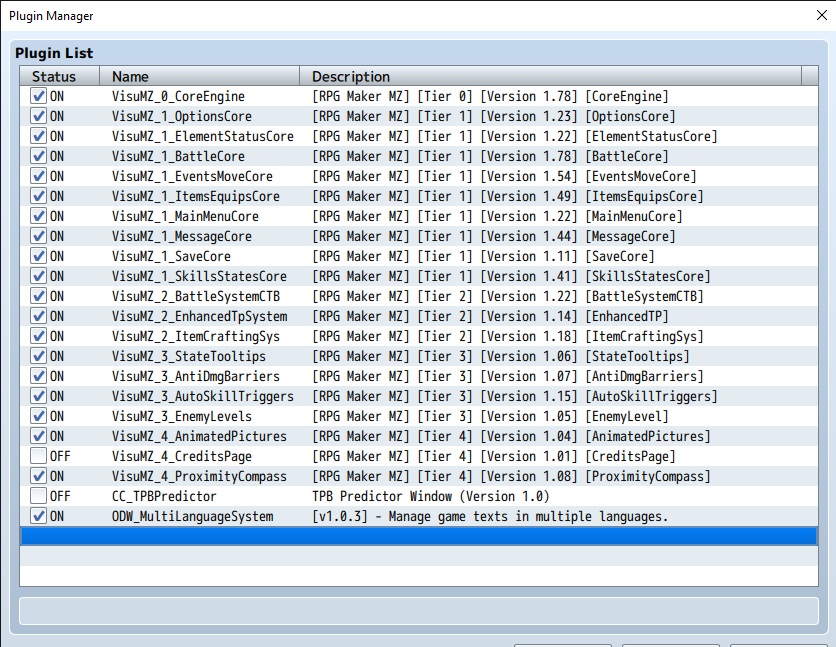Screen dimensions: 836x647
Task: Select plugin name VisuMZ_2_BattleSystemCTB
Action: pos(196,296)
